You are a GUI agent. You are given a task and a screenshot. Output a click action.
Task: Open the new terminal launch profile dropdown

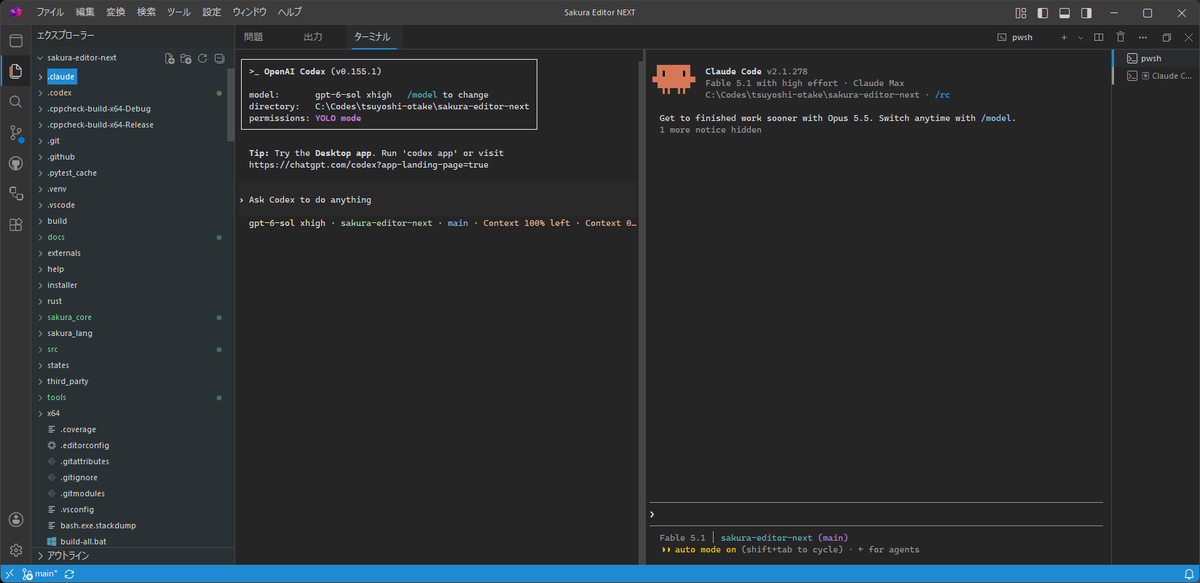coord(1080,37)
